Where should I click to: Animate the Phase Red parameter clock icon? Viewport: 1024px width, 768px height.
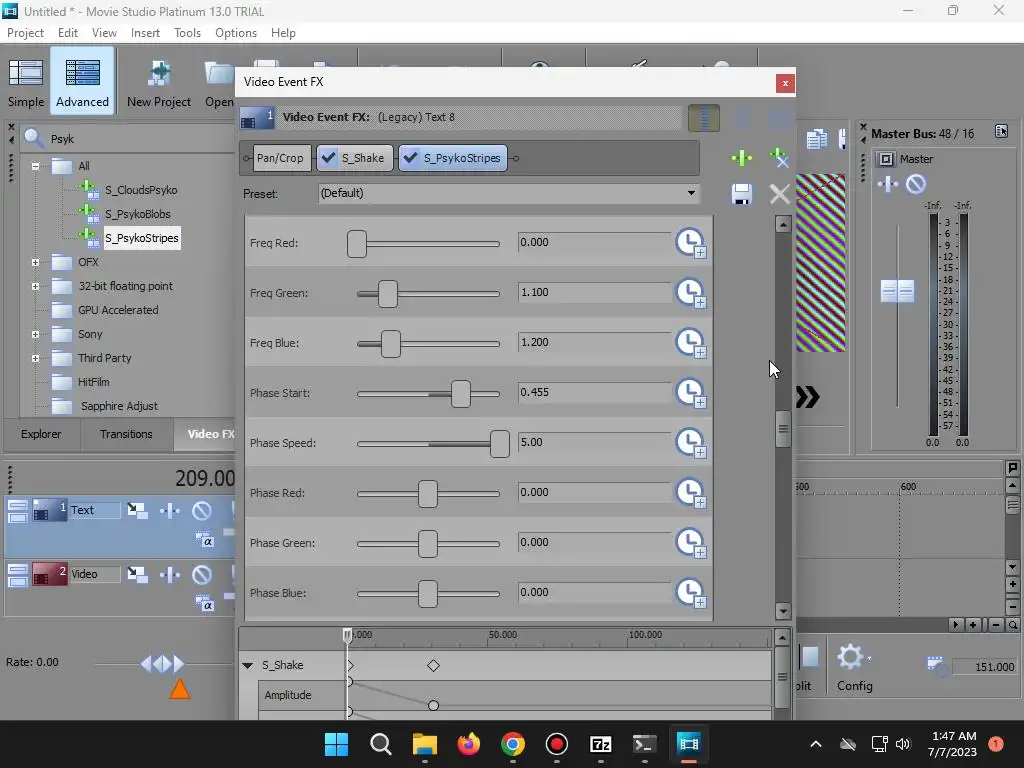[x=690, y=493]
